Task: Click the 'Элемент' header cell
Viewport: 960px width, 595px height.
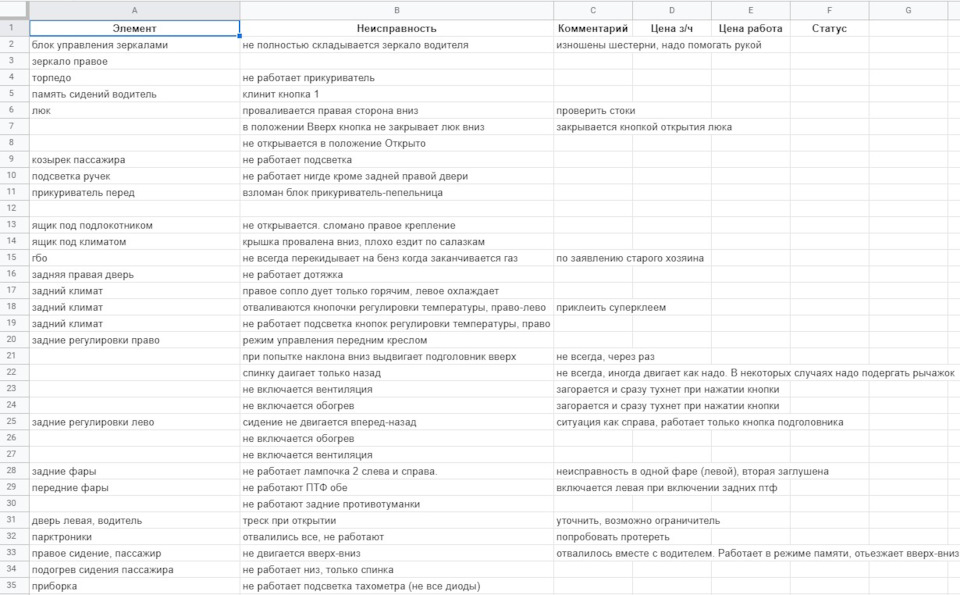Action: tap(135, 28)
